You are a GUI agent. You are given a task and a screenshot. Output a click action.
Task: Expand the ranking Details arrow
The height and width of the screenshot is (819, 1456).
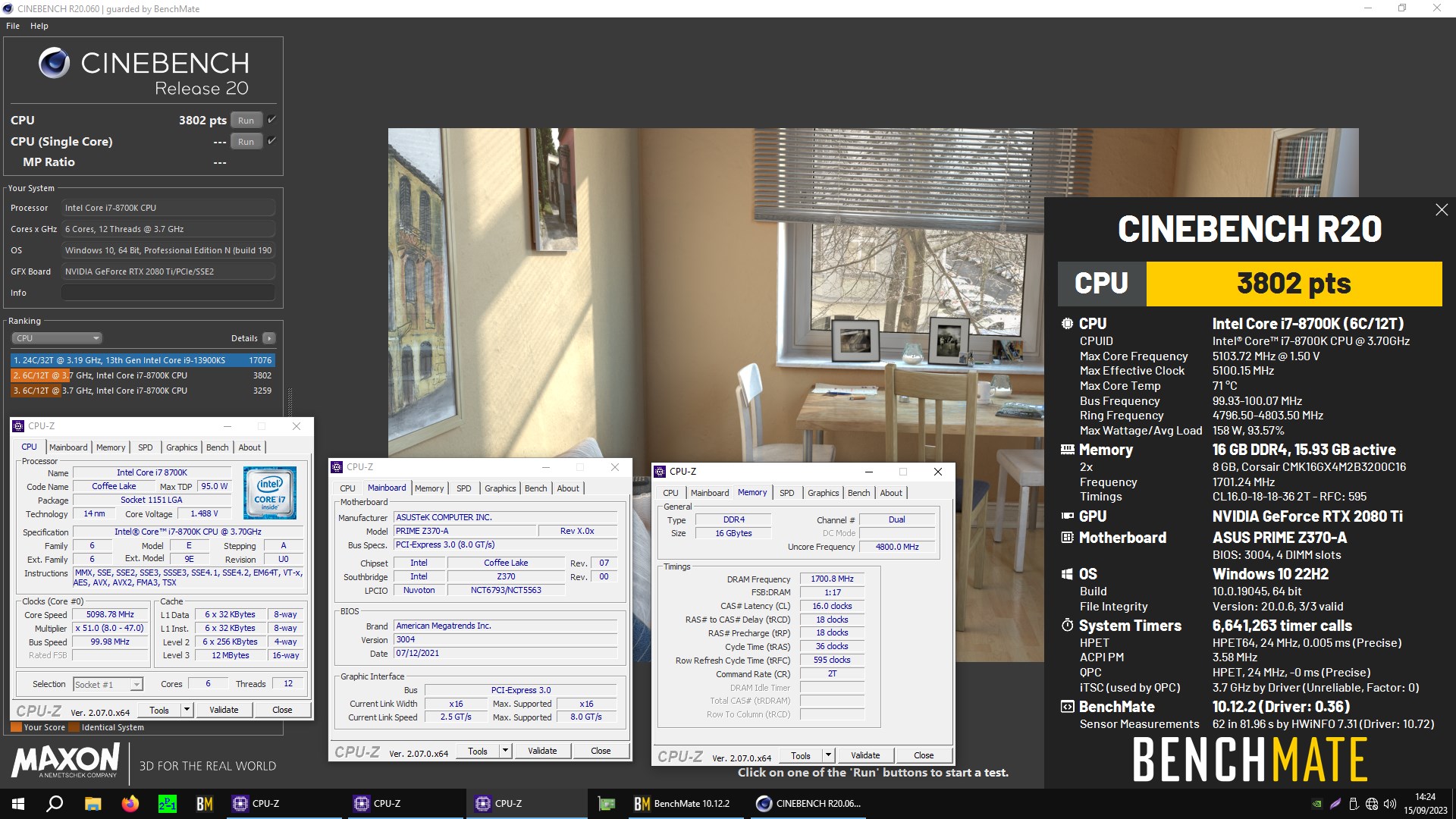pos(269,338)
